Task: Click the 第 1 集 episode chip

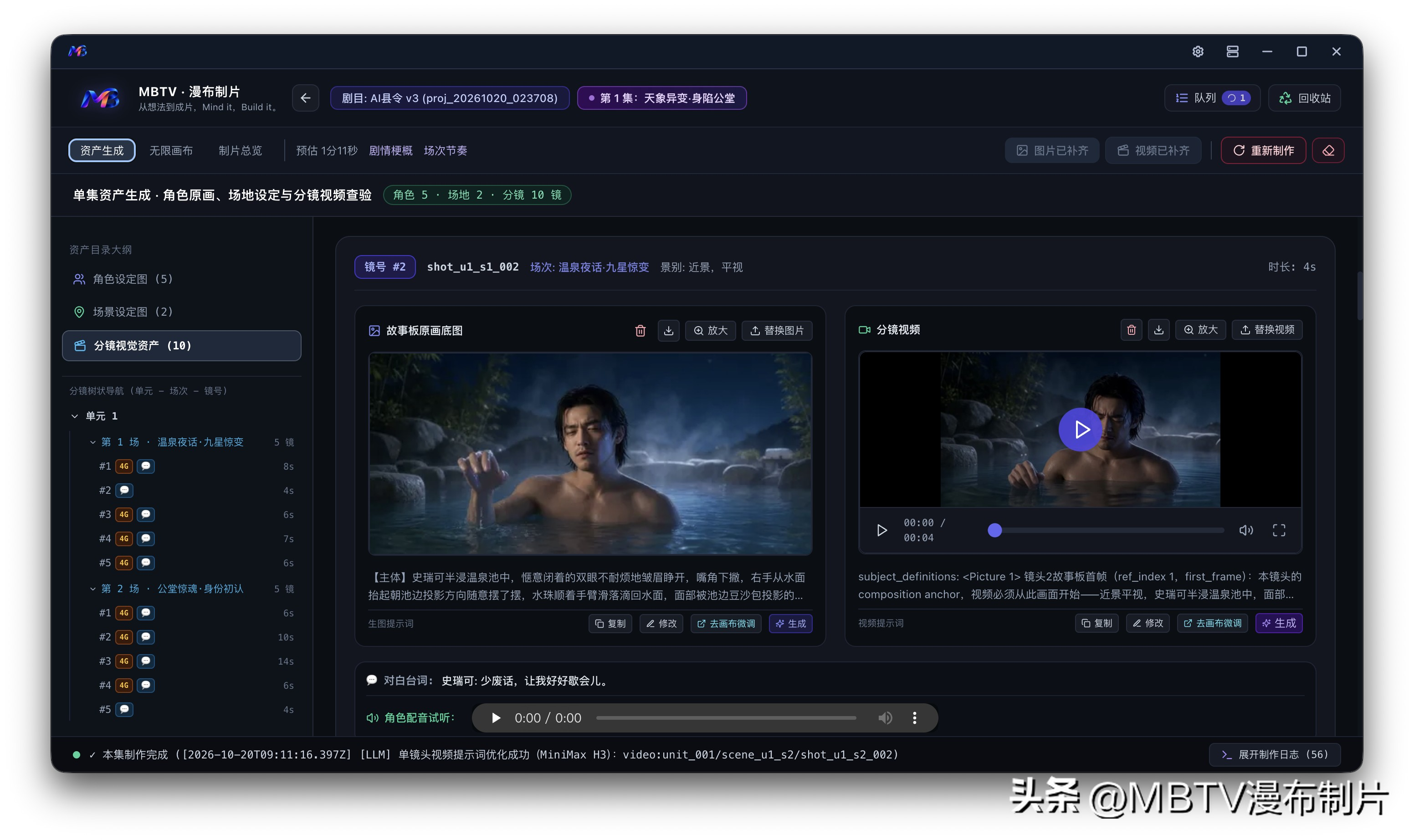Action: pyautogui.click(x=662, y=98)
